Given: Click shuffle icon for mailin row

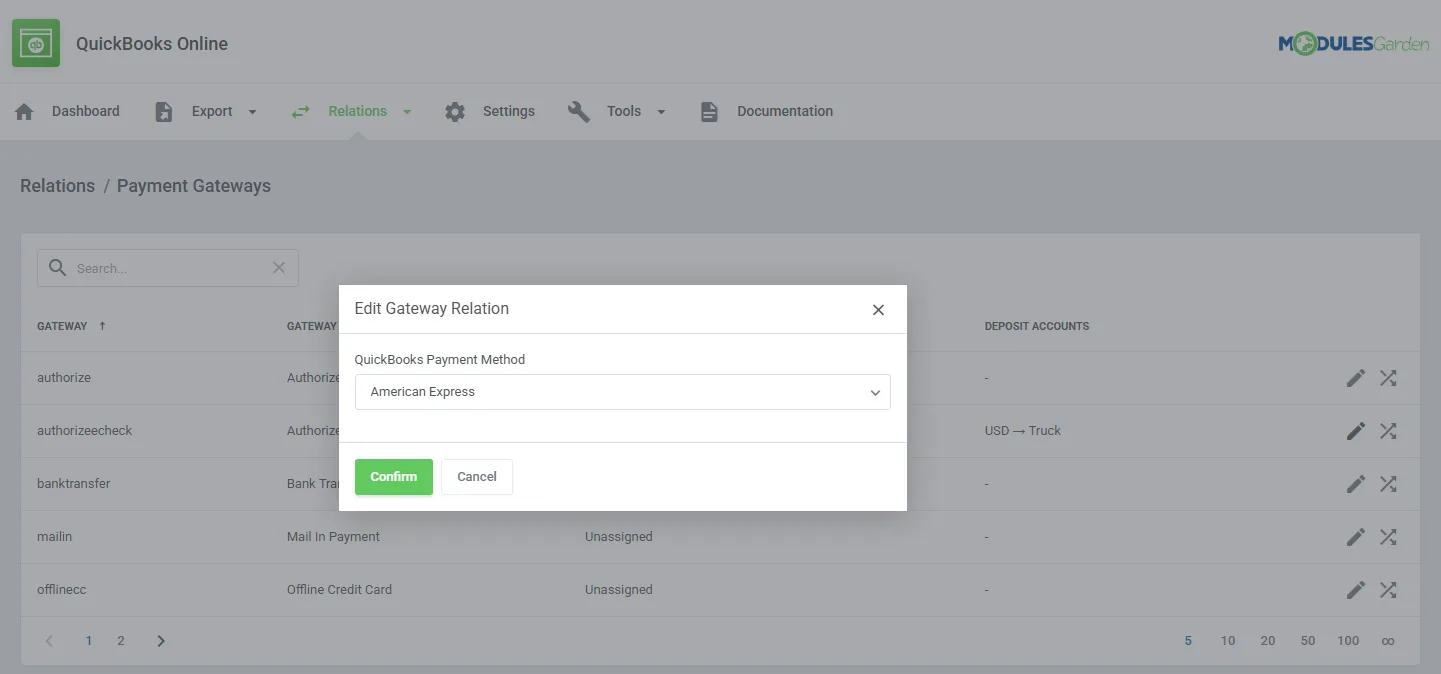Looking at the screenshot, I should click(x=1388, y=537).
